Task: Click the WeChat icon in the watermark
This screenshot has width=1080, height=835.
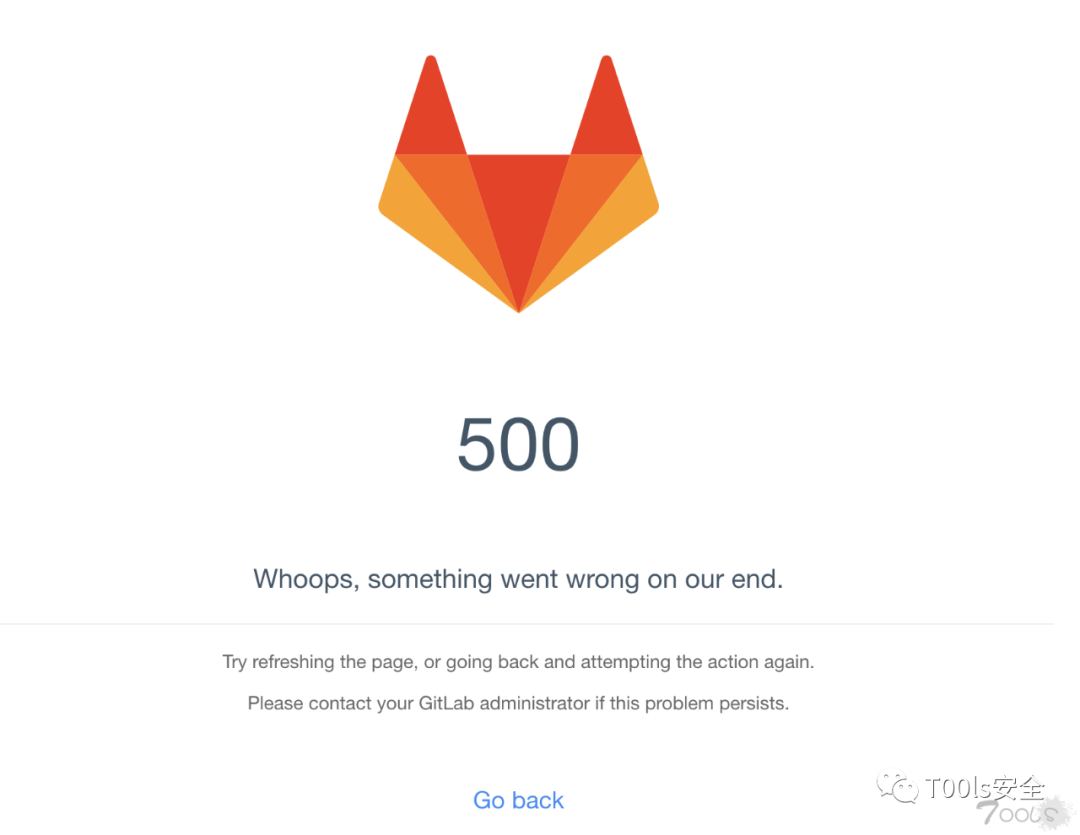Action: 897,787
